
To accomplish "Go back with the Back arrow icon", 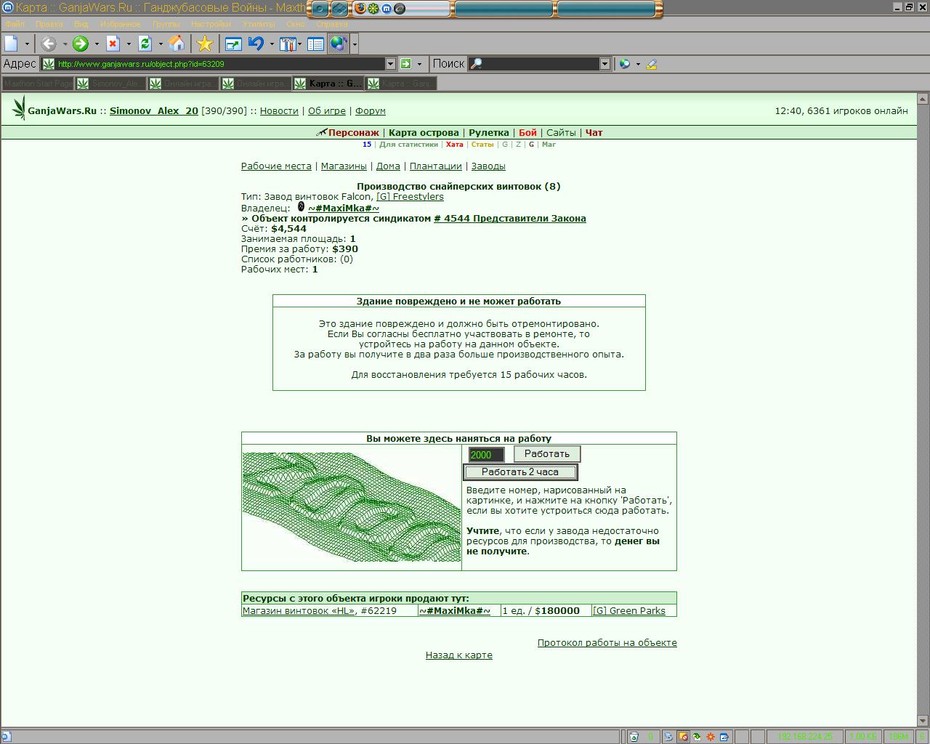I will (49, 43).
